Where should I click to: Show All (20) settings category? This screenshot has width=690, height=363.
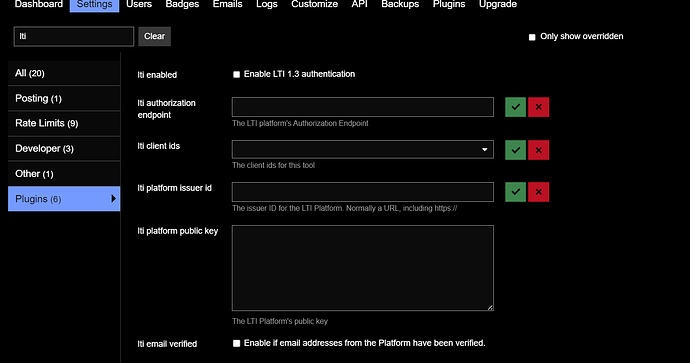64,73
